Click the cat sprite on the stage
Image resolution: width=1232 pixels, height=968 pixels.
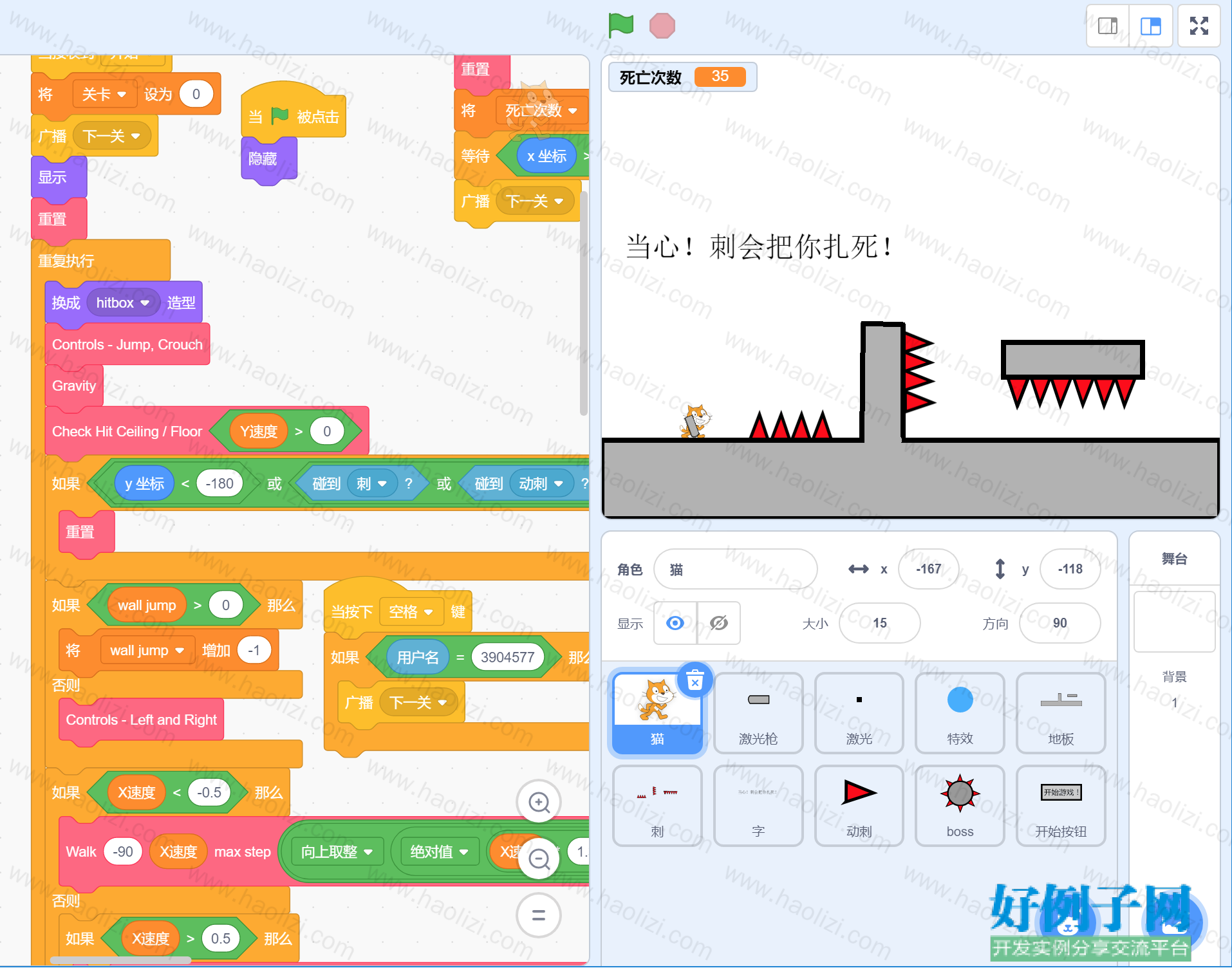[695, 422]
